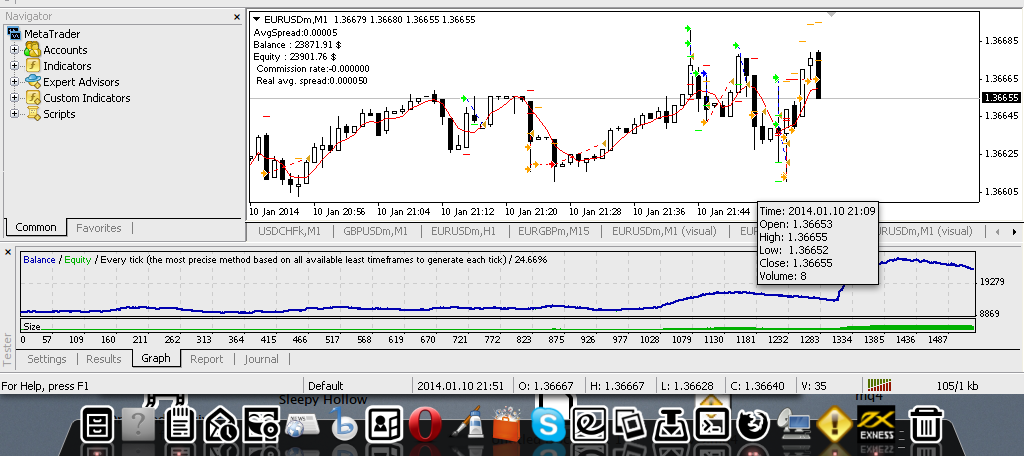The width and height of the screenshot is (1024, 456).
Task: Open the Trash in the dock
Action: point(925,425)
